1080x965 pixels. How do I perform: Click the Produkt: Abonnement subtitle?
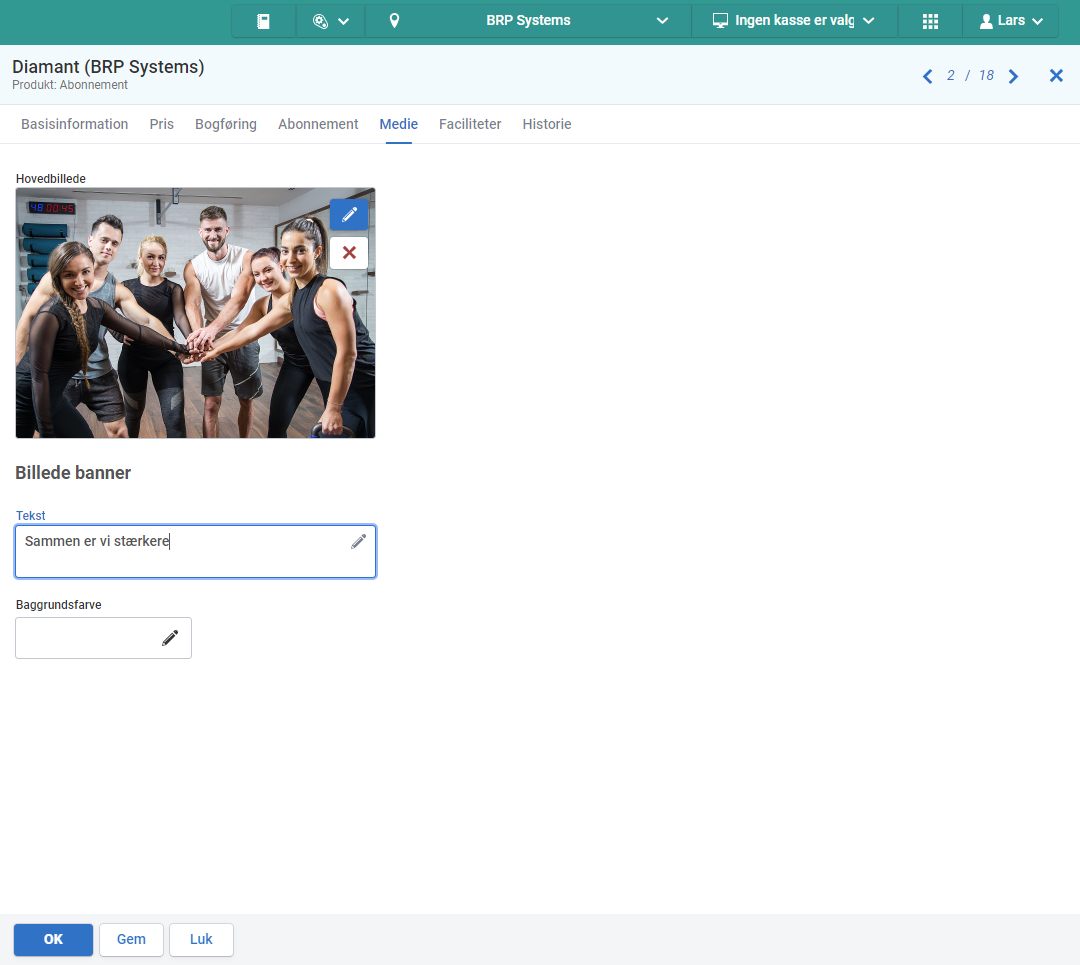pos(70,85)
